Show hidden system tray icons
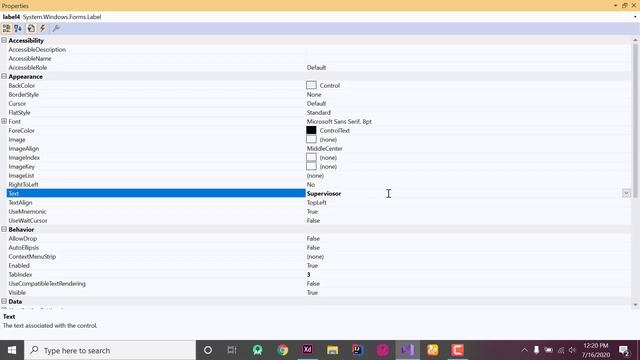 tap(524, 350)
